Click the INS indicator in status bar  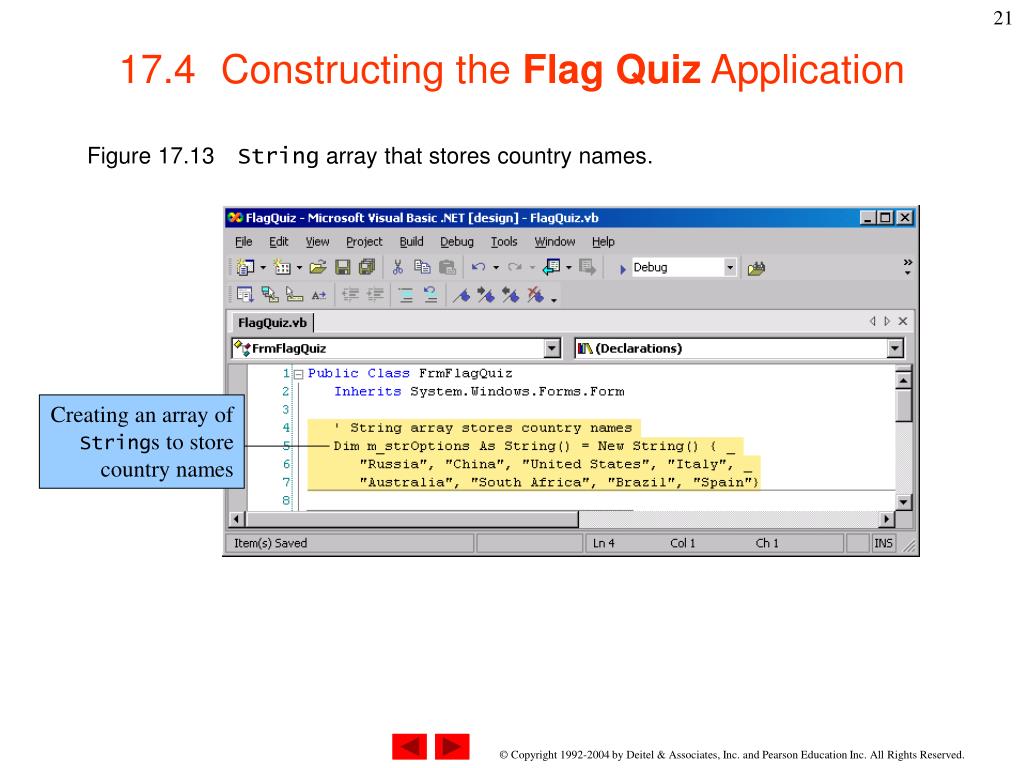click(883, 543)
